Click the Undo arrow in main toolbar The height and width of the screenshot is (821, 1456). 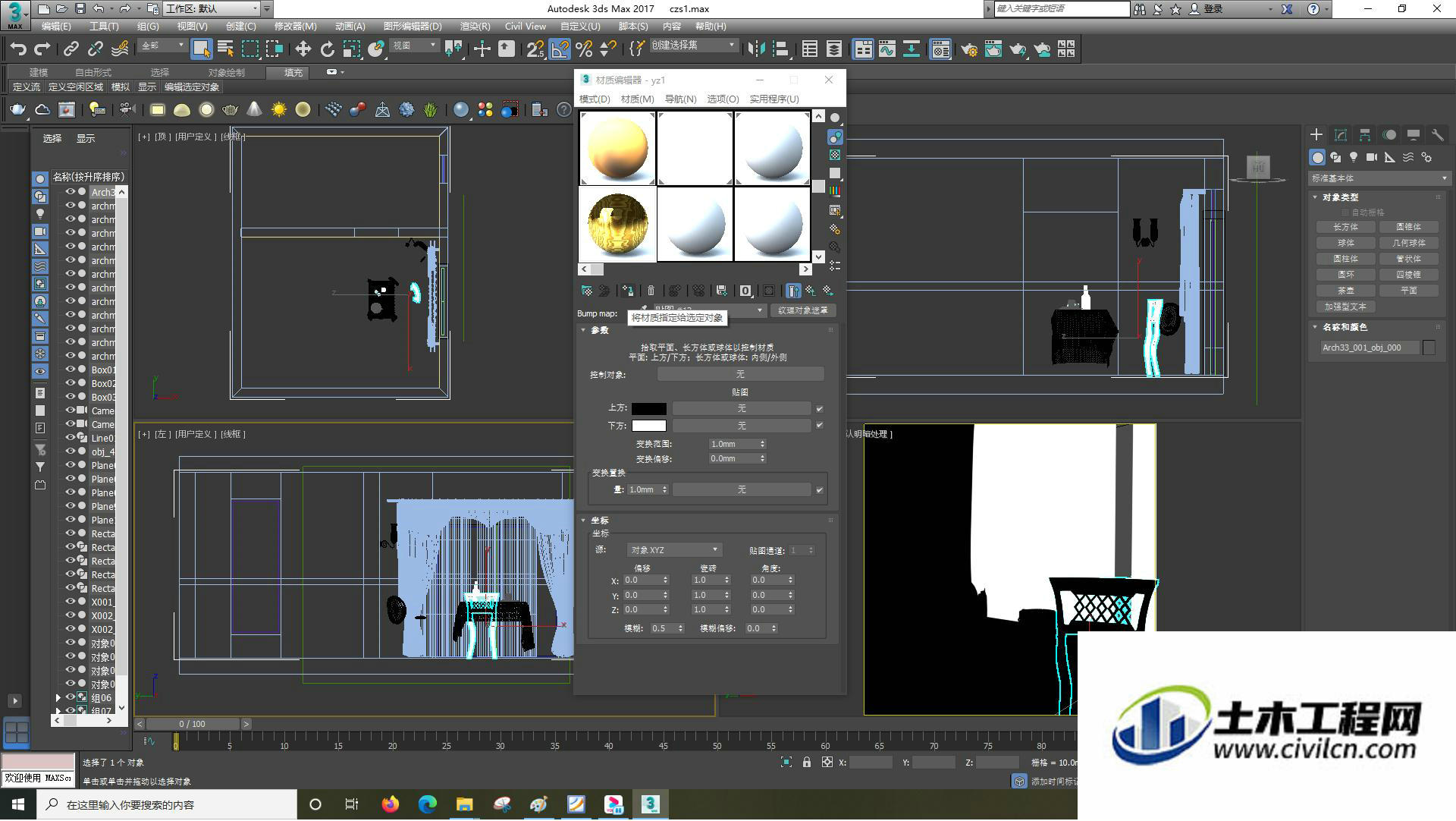18,49
